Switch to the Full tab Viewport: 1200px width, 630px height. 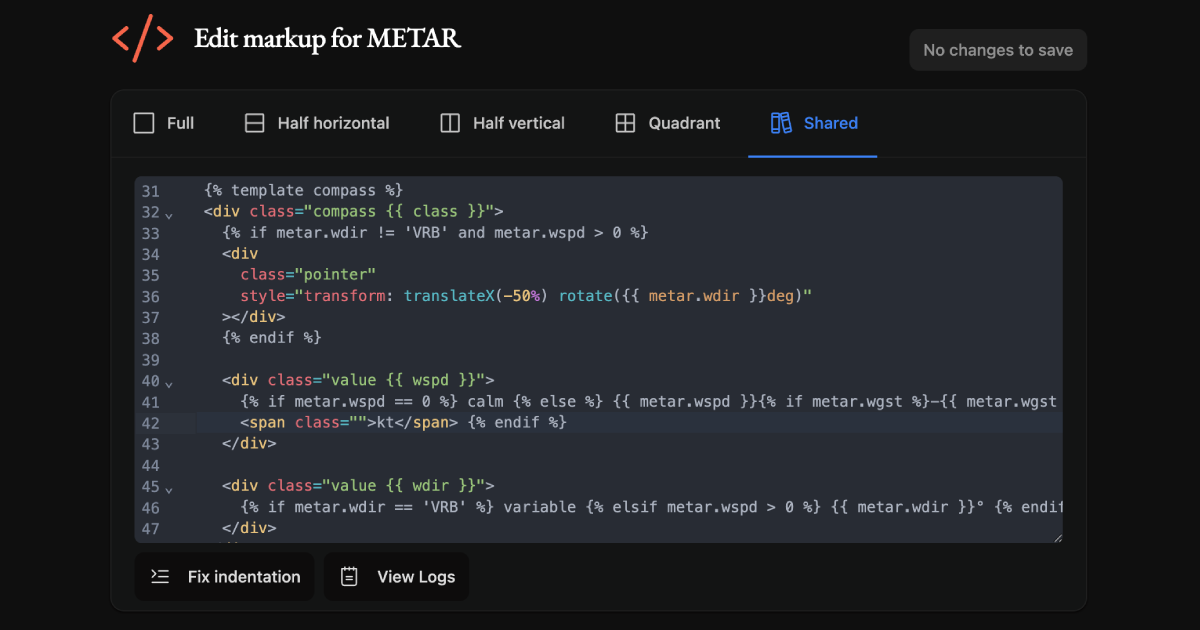[164, 123]
